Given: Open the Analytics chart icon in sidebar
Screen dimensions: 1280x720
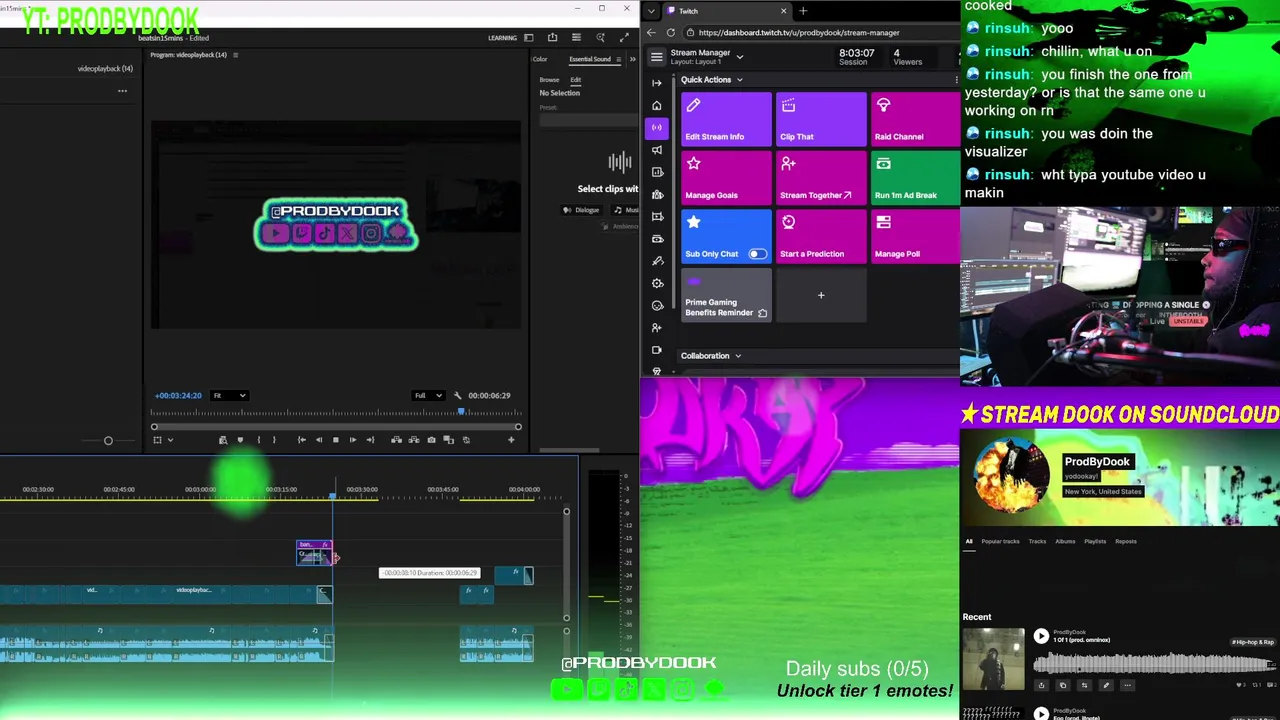Looking at the screenshot, I should click(656, 172).
